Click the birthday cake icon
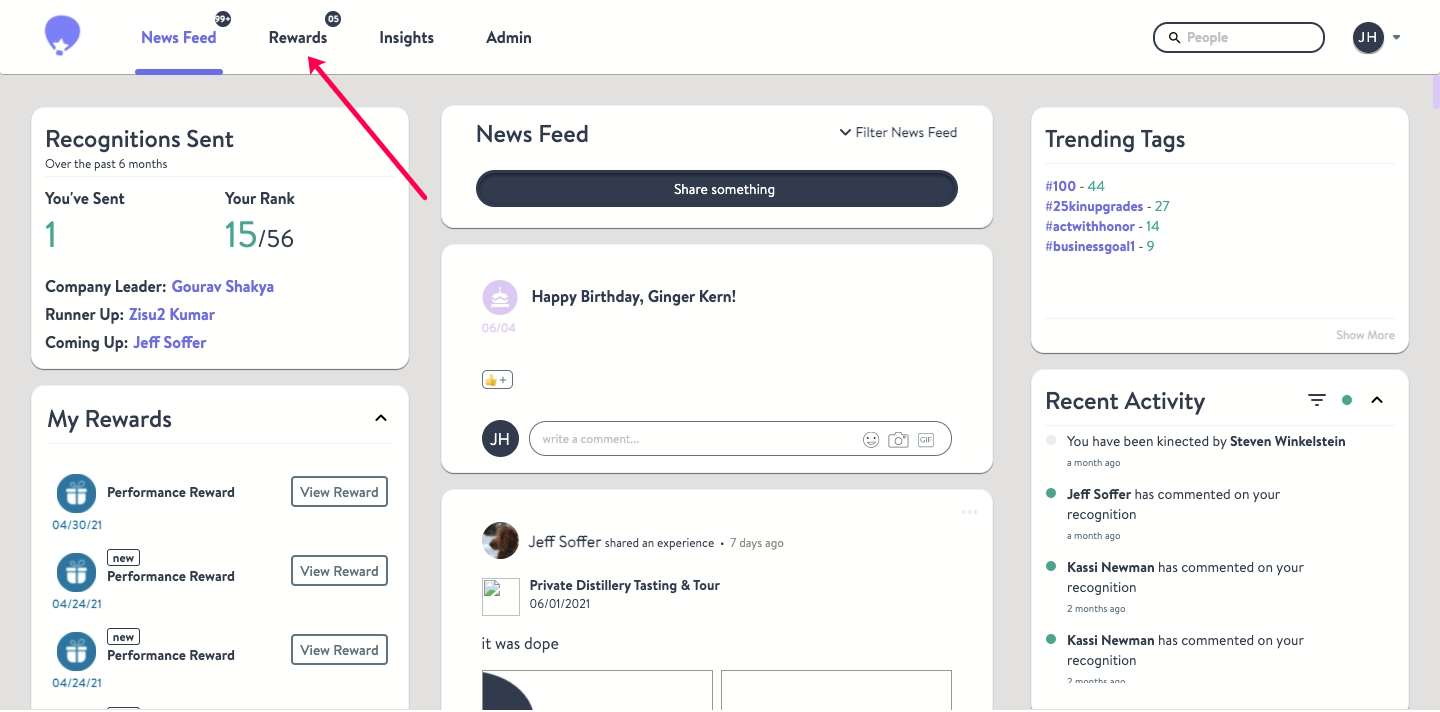This screenshot has width=1440, height=712. click(x=500, y=297)
